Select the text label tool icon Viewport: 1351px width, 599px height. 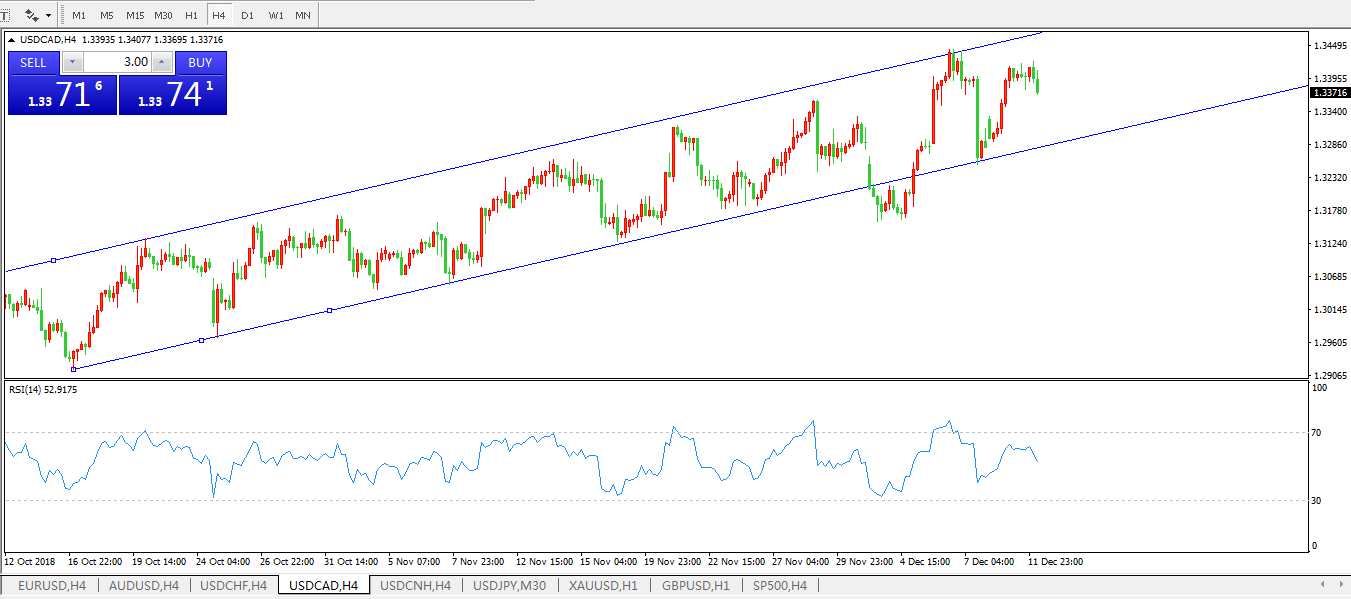pyautogui.click(x=4, y=15)
